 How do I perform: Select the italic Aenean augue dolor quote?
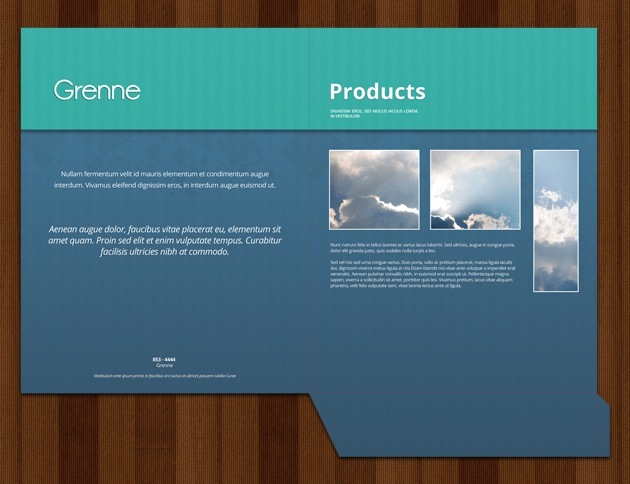tap(165, 240)
